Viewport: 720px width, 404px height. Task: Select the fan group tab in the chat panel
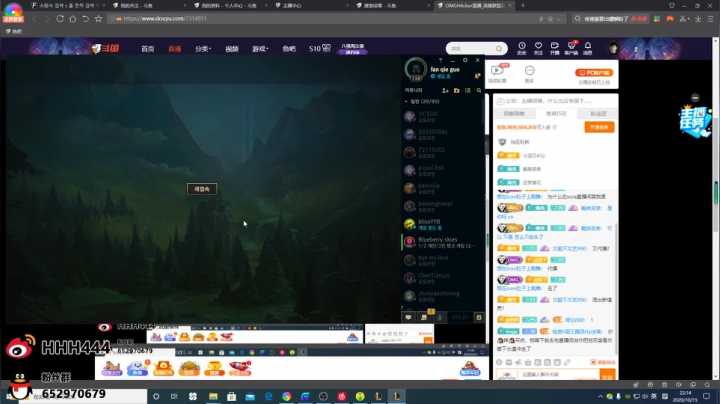click(598, 113)
